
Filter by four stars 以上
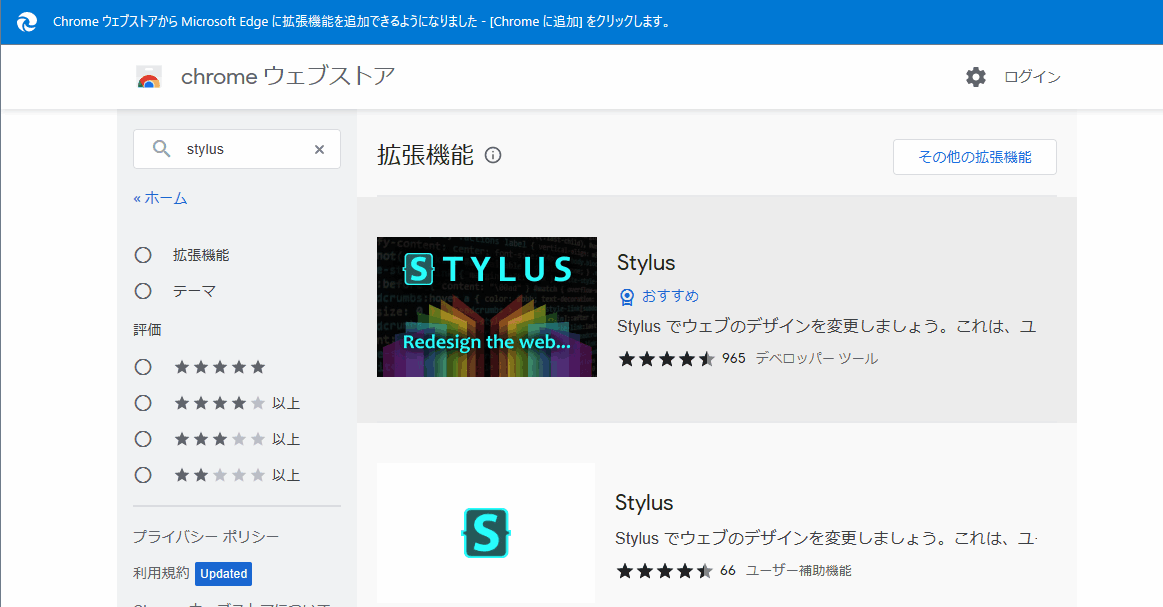pos(143,403)
